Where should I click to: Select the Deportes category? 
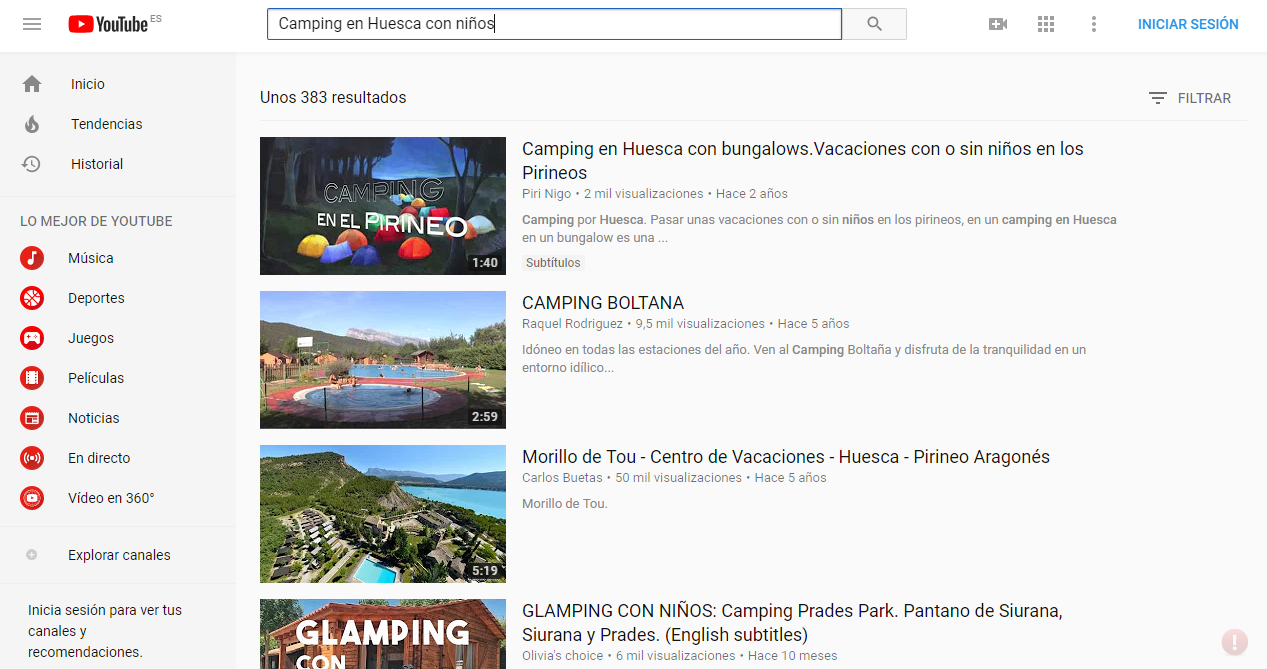coord(96,298)
